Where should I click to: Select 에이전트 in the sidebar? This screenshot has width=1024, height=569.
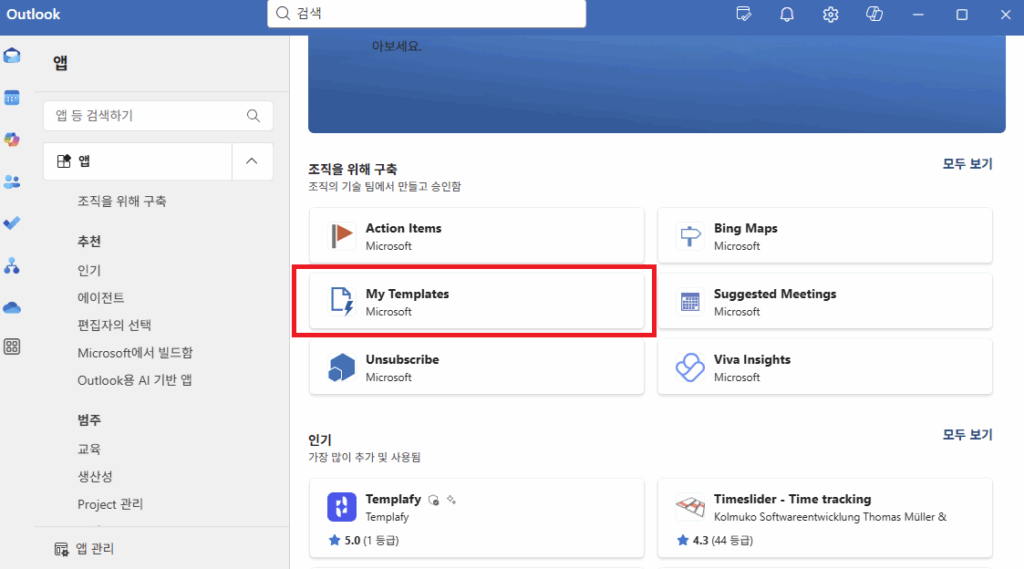tap(101, 298)
